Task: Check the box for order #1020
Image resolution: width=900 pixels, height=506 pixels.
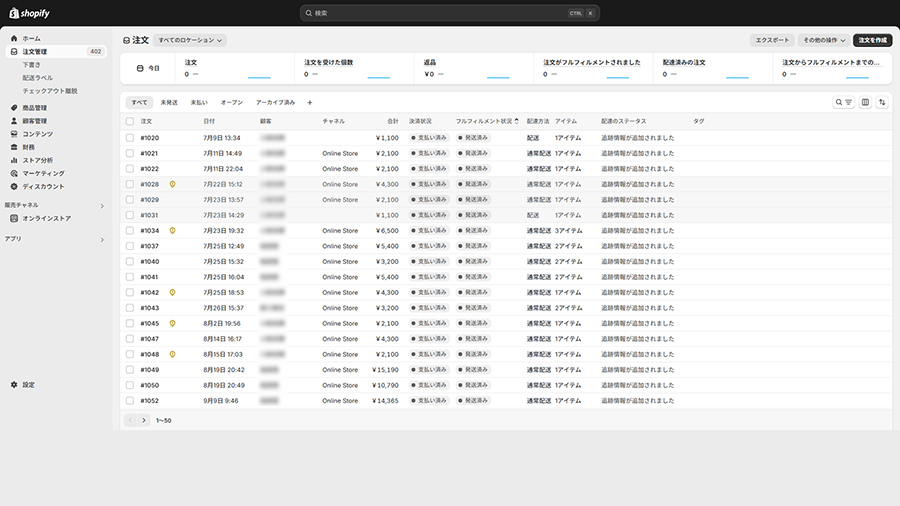Action: [x=130, y=138]
